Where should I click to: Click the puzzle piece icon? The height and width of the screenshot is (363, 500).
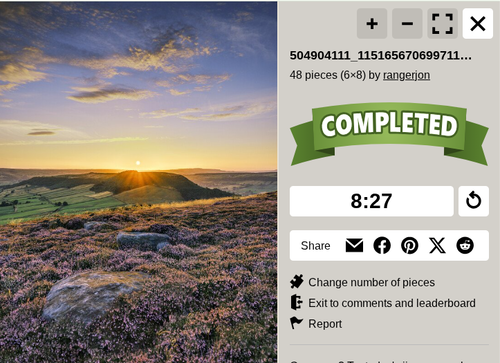click(x=296, y=282)
